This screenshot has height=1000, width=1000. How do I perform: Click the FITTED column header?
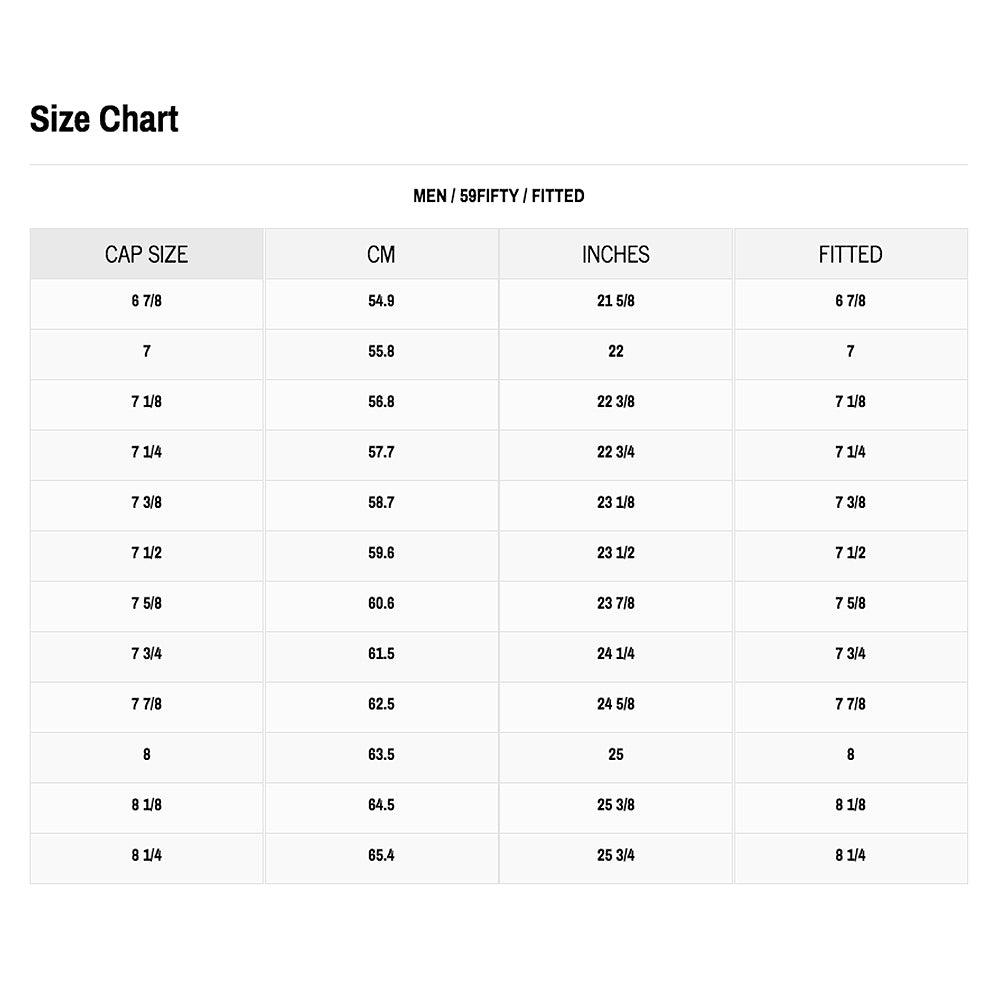pyautogui.click(x=850, y=254)
